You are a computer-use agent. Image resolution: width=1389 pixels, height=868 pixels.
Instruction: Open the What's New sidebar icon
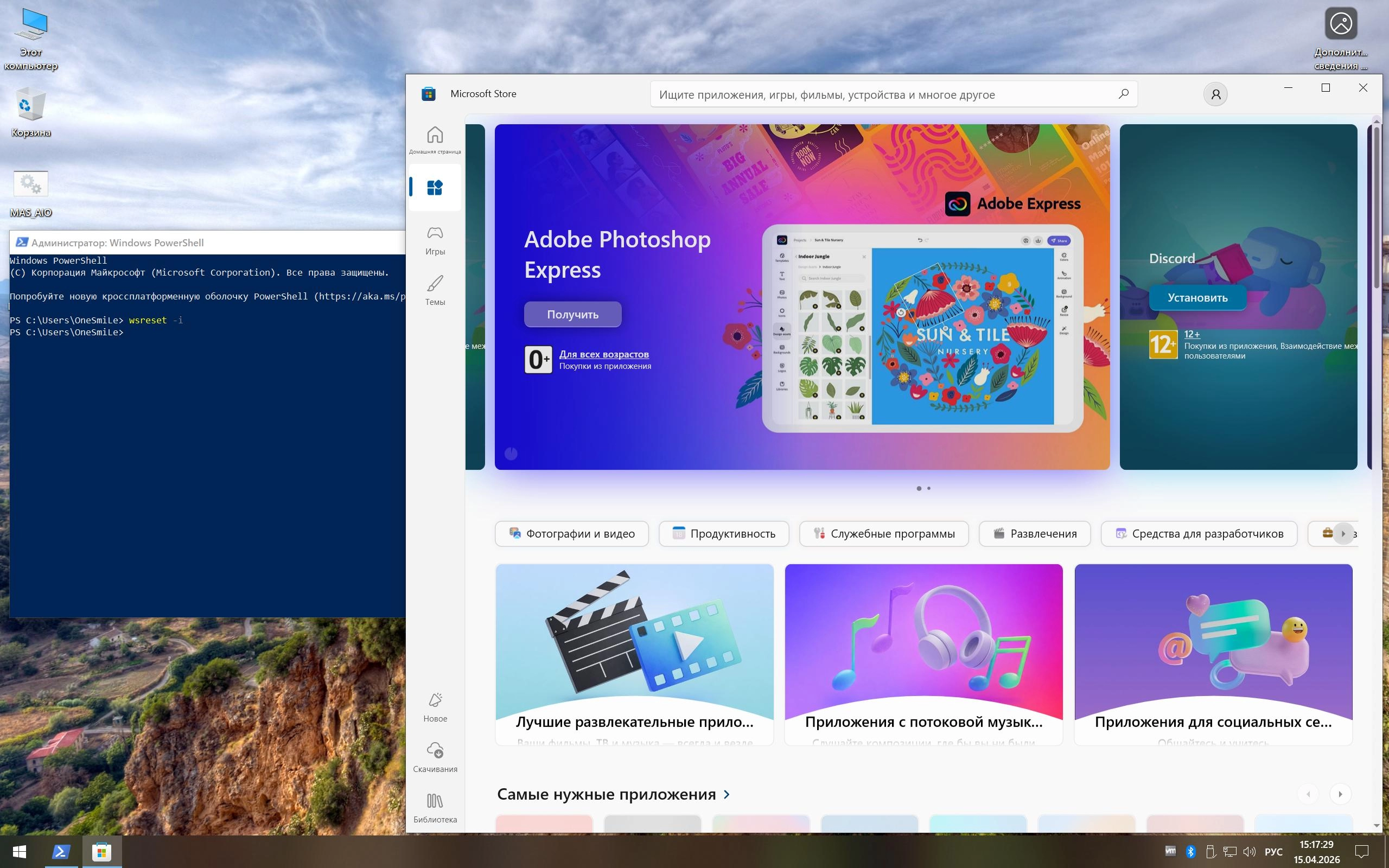click(x=435, y=700)
